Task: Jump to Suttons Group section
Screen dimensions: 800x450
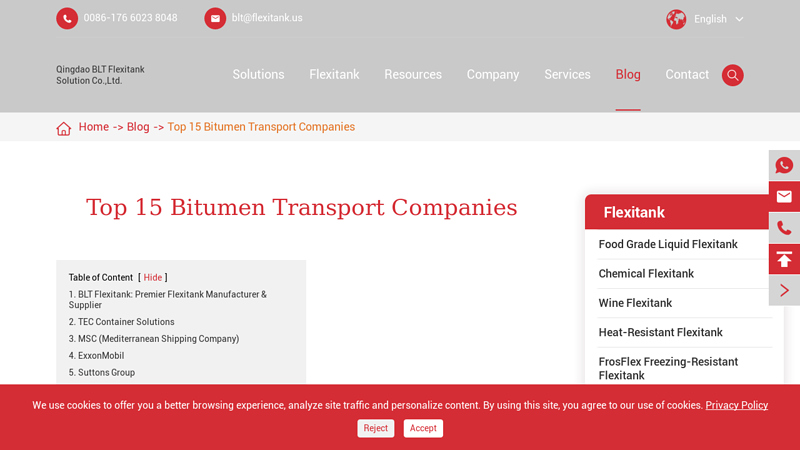Action: pos(102,372)
